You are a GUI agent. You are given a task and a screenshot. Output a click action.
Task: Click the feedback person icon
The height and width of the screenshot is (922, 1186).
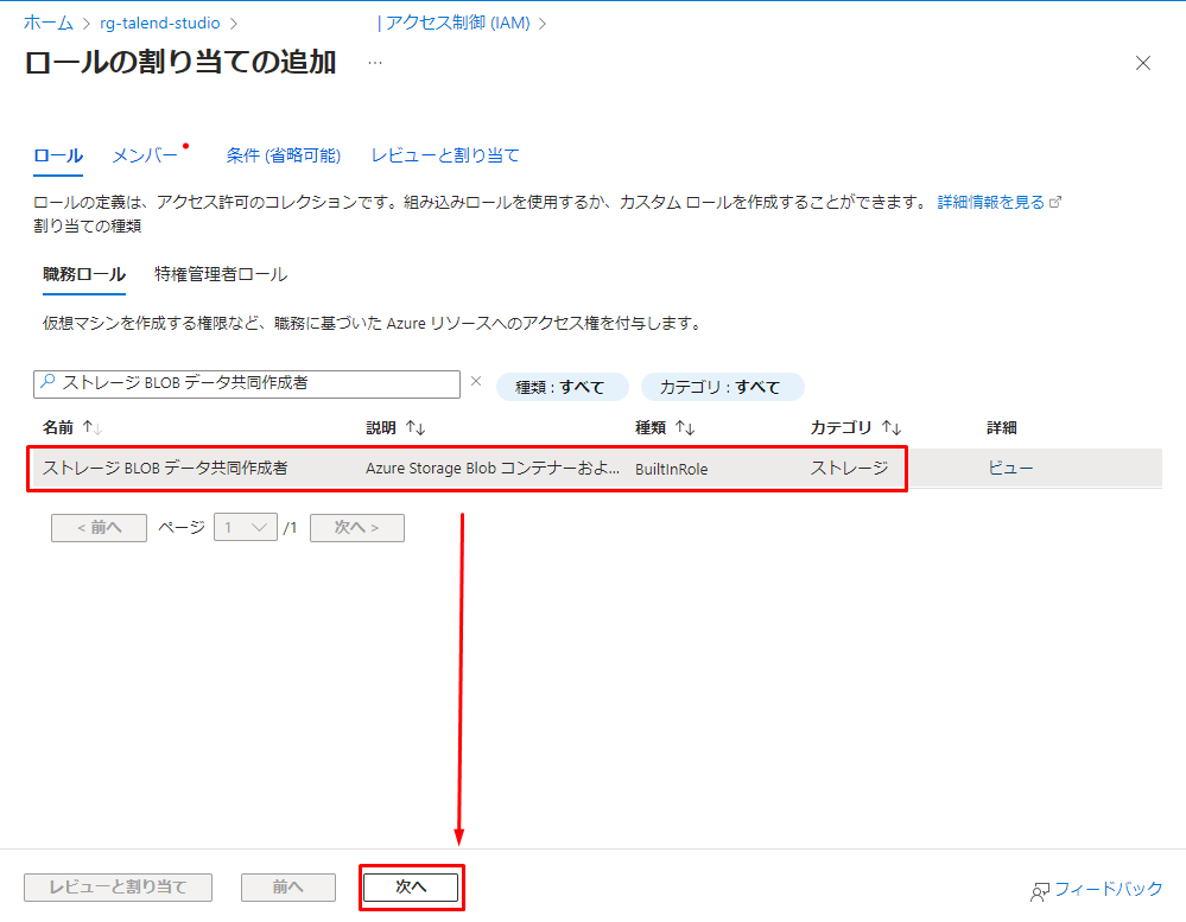(x=1039, y=892)
